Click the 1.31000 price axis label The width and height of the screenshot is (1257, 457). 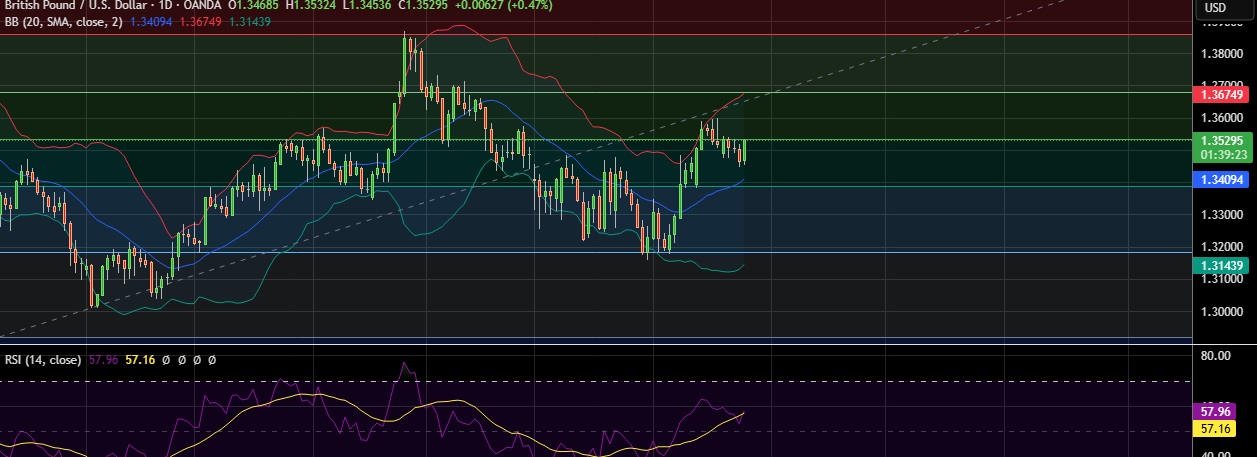[1222, 279]
